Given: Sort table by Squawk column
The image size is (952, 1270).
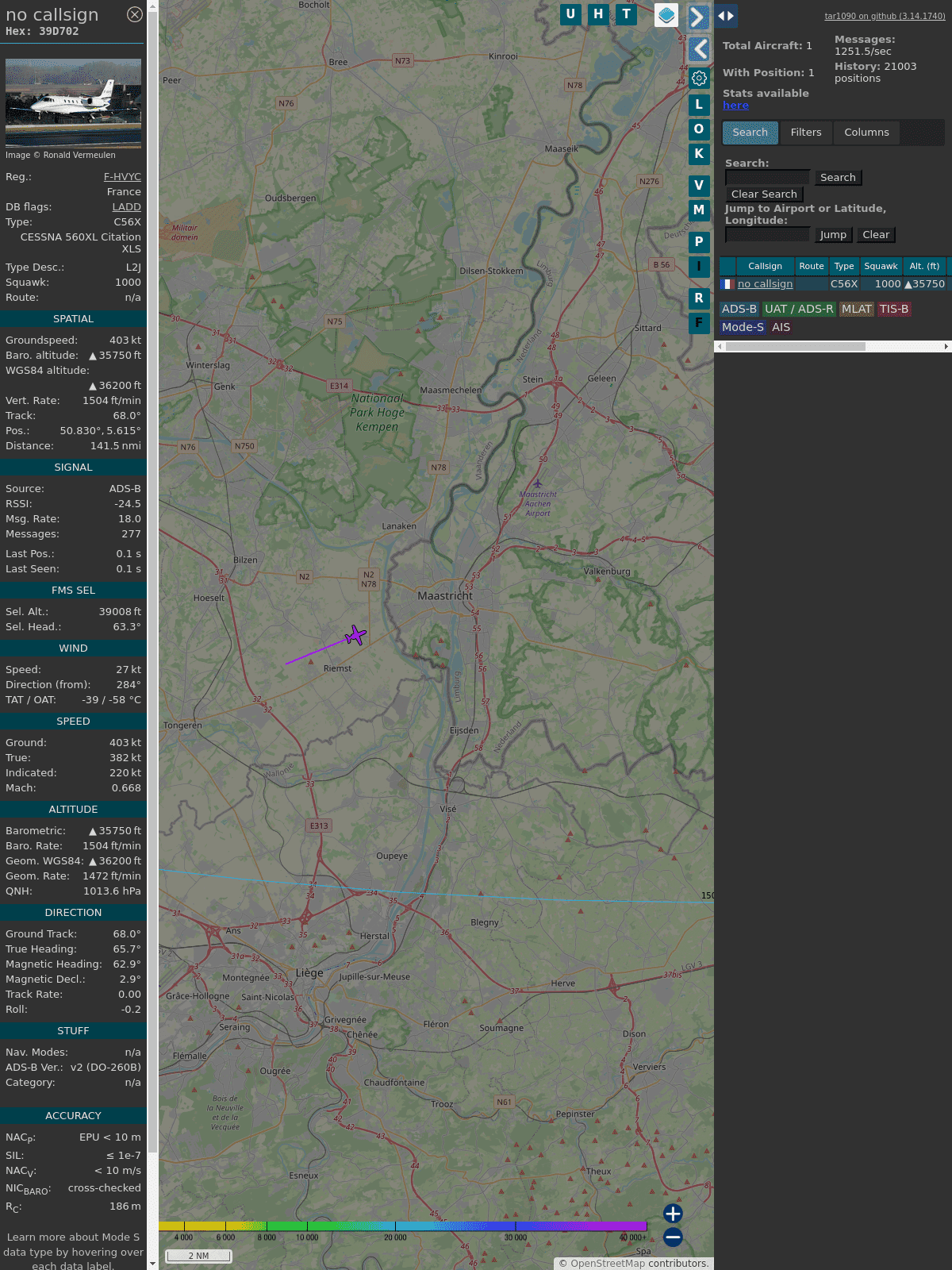Looking at the screenshot, I should [881, 267].
